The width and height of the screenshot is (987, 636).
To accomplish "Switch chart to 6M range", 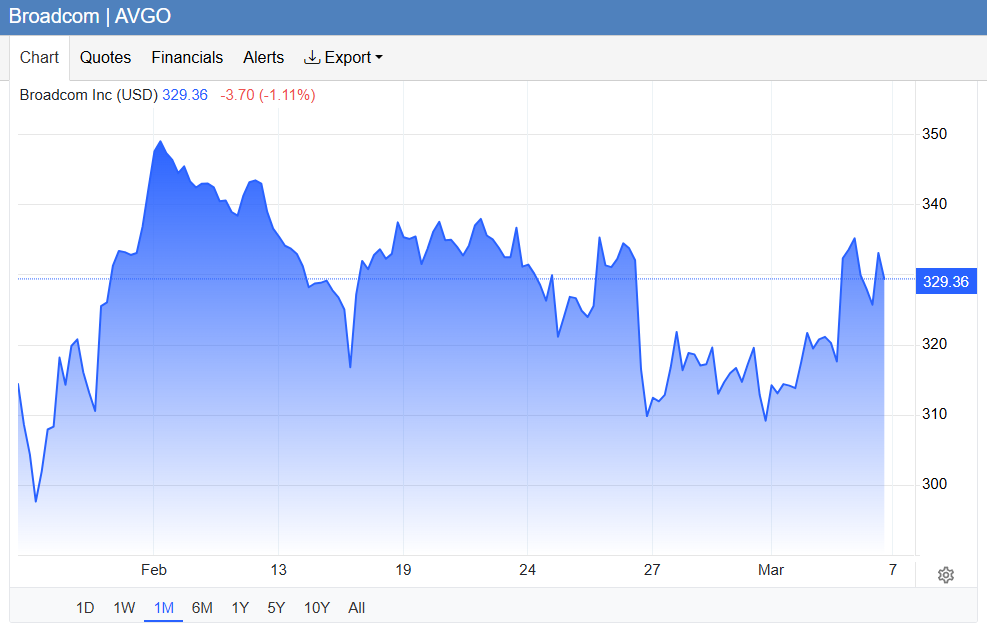I will (202, 607).
